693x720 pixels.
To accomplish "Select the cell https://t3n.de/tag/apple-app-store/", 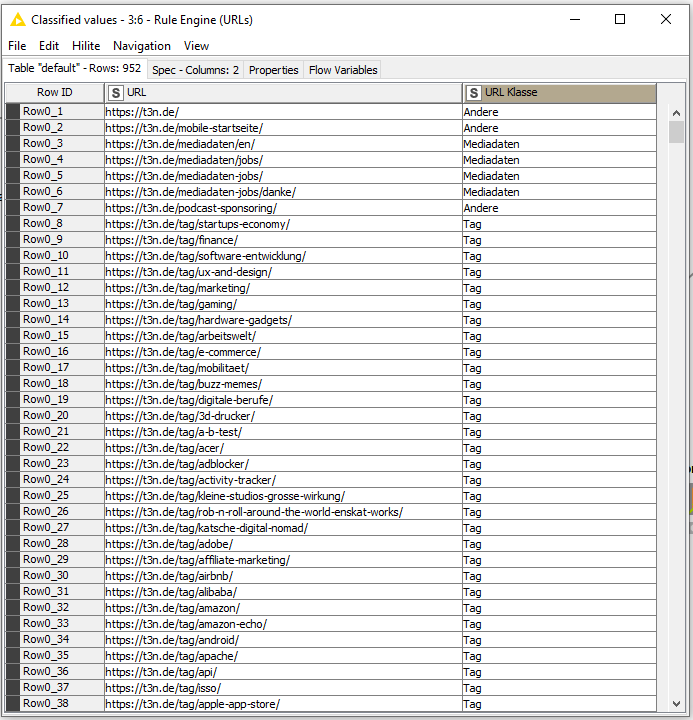I will (x=283, y=704).
